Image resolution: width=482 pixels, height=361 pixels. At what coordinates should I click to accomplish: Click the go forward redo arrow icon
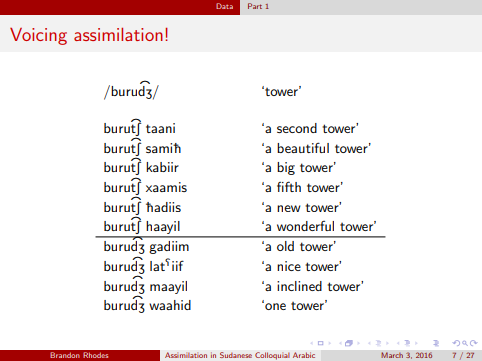click(473, 343)
